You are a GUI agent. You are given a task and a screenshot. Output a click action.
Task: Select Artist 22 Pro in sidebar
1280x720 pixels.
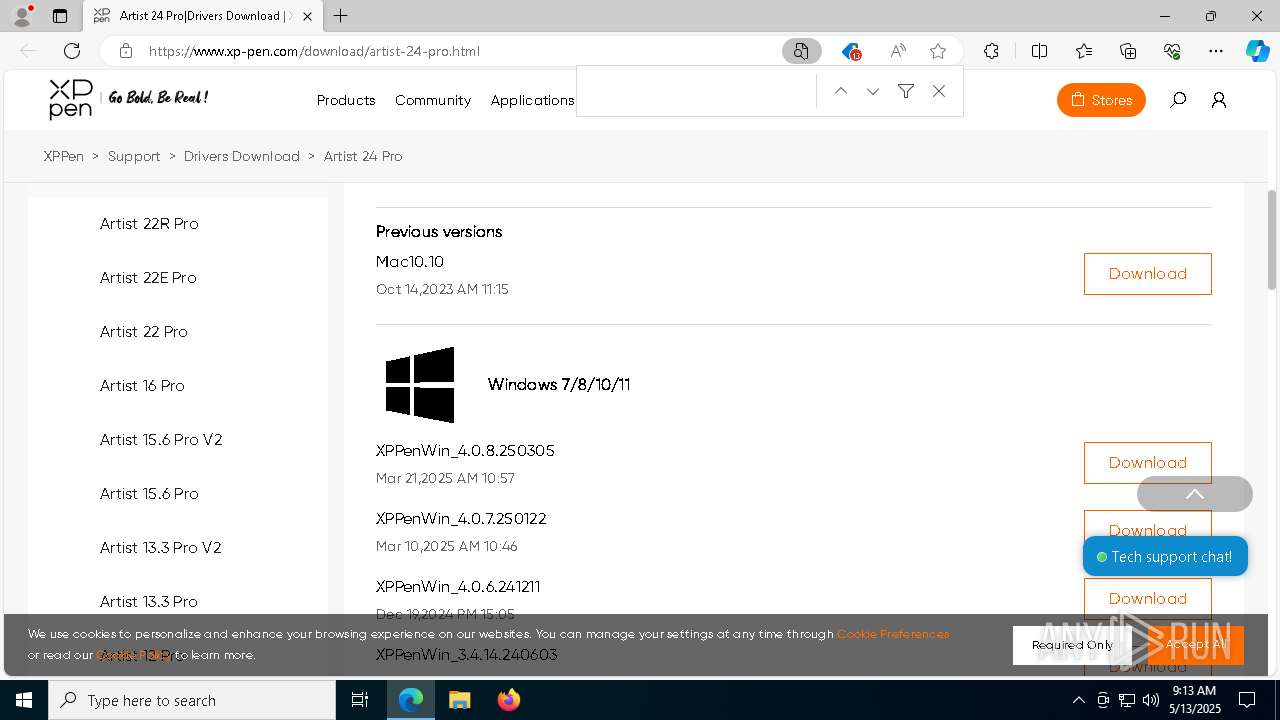tap(144, 332)
